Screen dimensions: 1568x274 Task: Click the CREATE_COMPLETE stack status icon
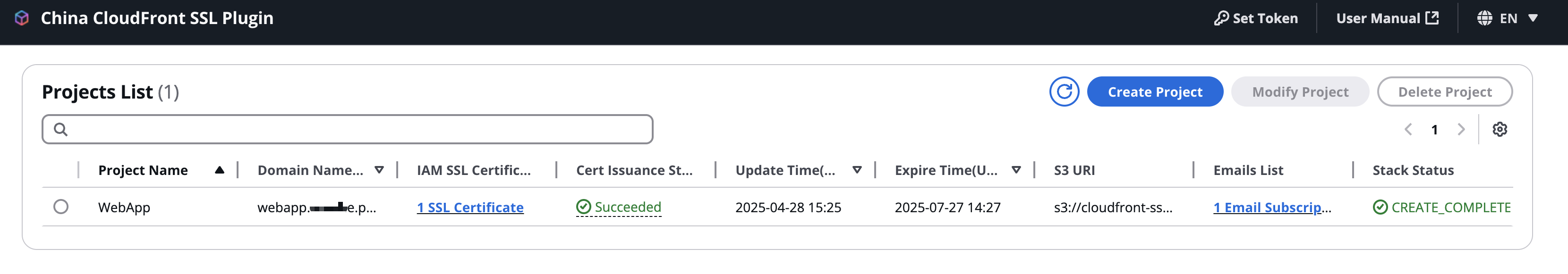point(1380,207)
